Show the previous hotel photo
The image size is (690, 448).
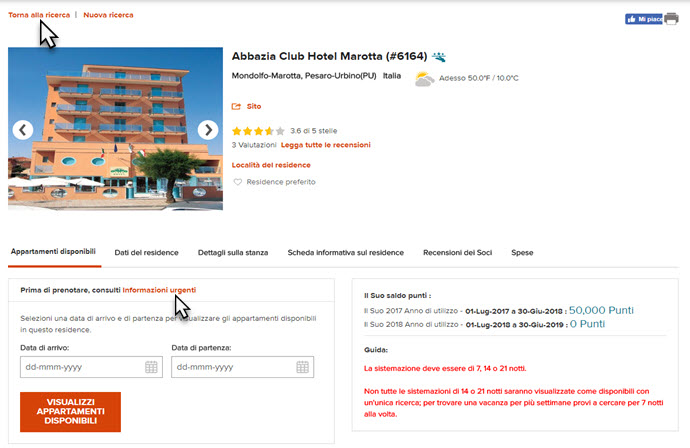pos(23,130)
